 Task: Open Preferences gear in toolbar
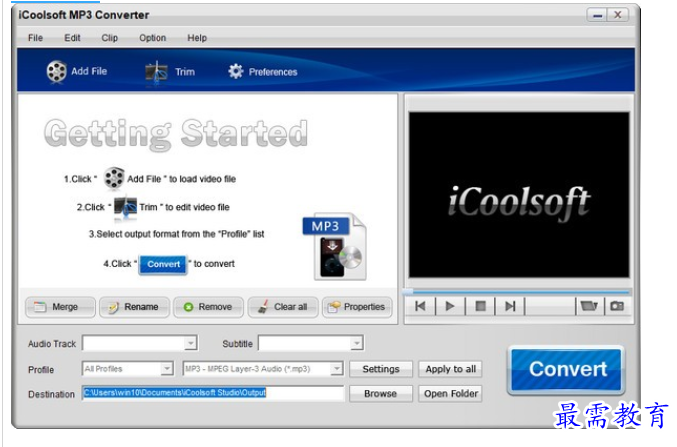pos(263,72)
